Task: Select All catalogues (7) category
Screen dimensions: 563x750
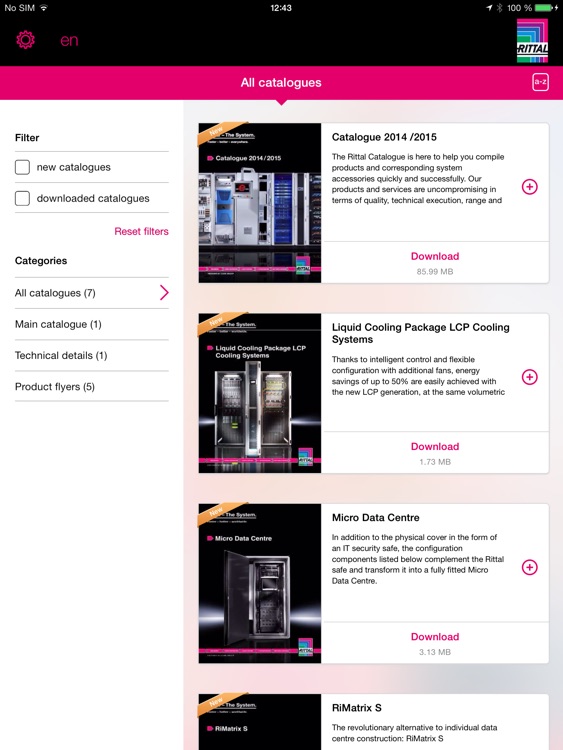Action: (x=92, y=293)
